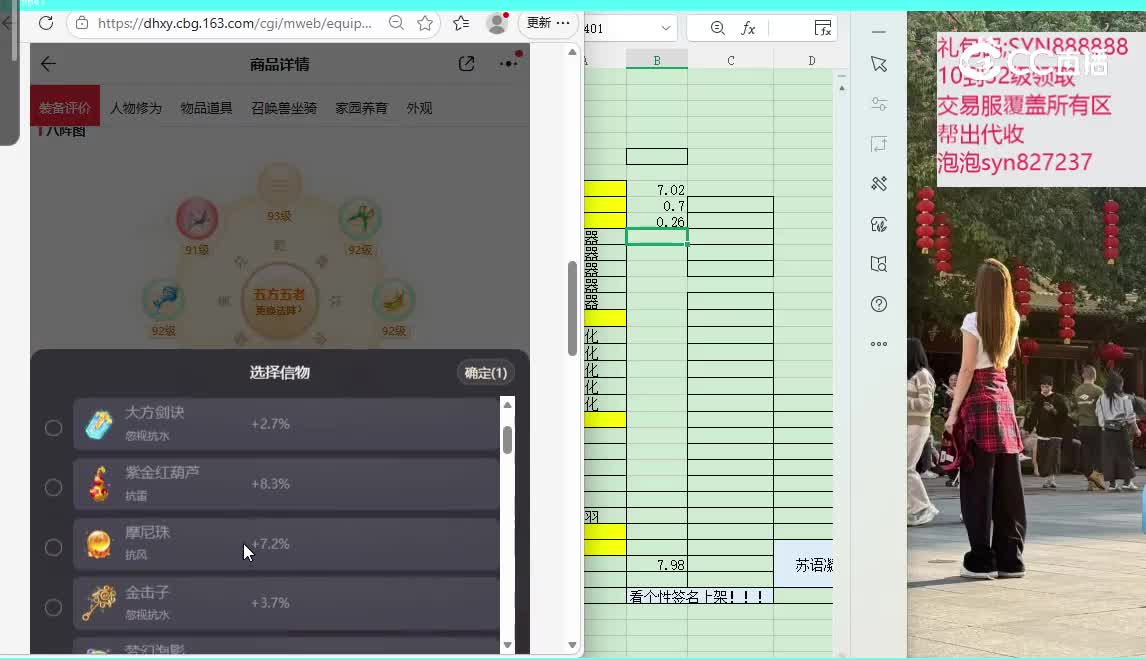Image resolution: width=1146 pixels, height=660 pixels.
Task: Select the bottom-right 92级 yellow array icon
Action: pos(394,300)
